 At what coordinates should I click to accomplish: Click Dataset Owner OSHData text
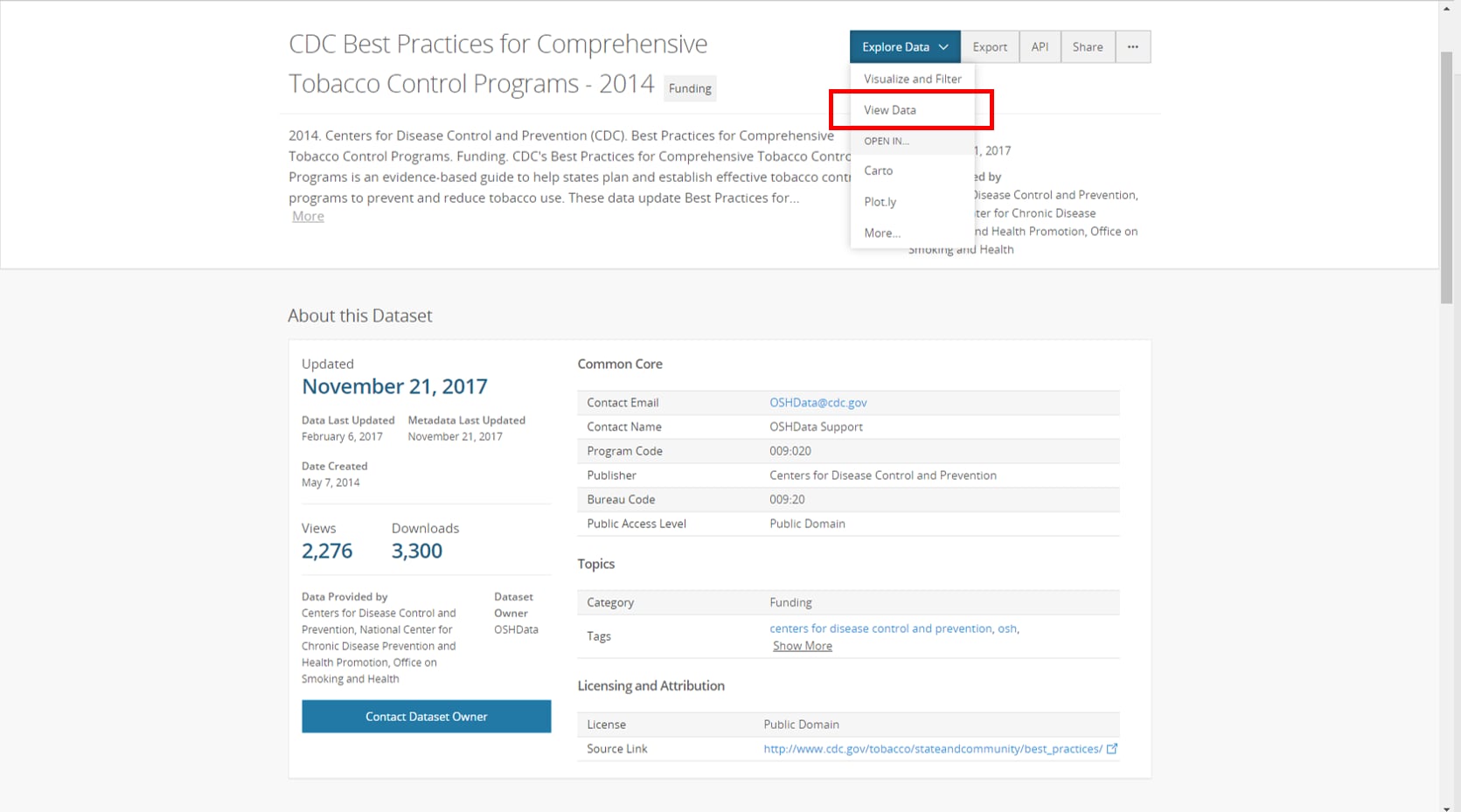click(x=516, y=629)
